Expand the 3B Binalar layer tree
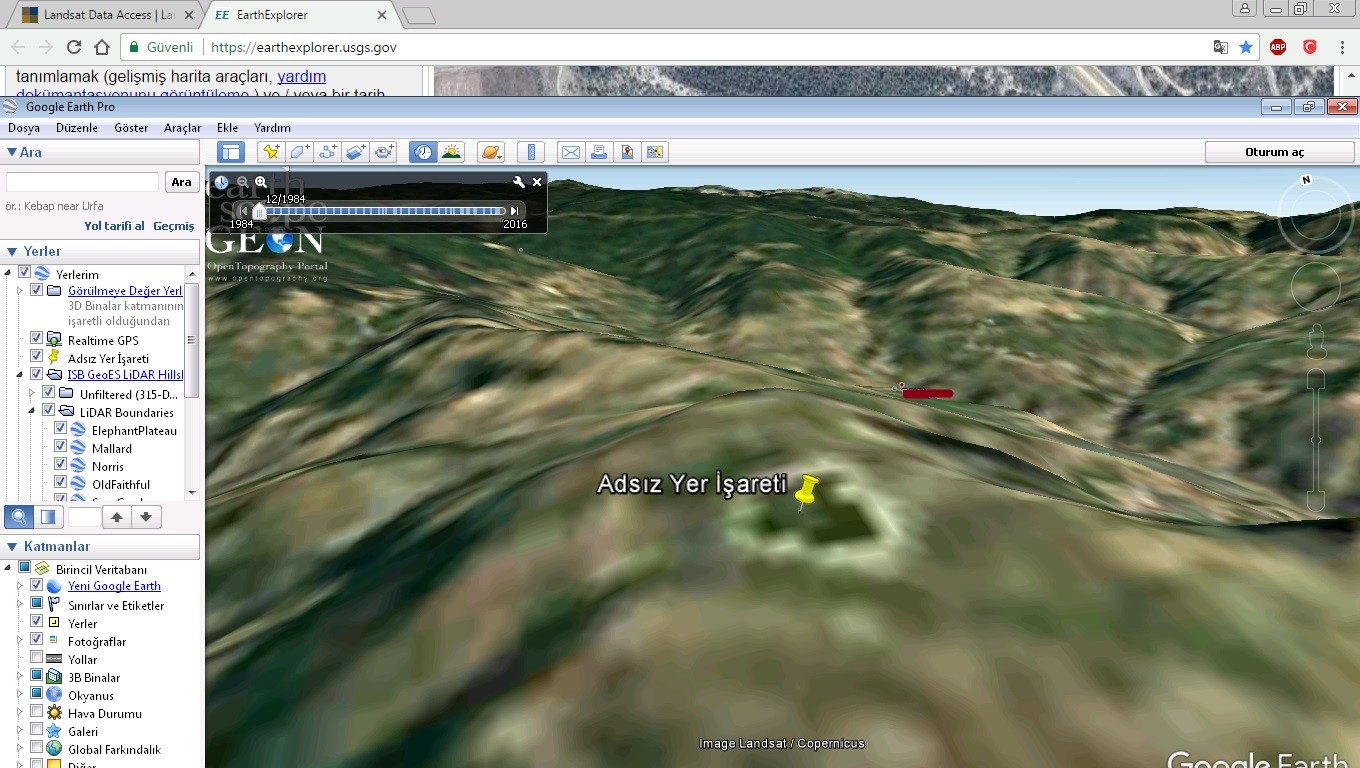The image size is (1360, 768). (x=19, y=677)
